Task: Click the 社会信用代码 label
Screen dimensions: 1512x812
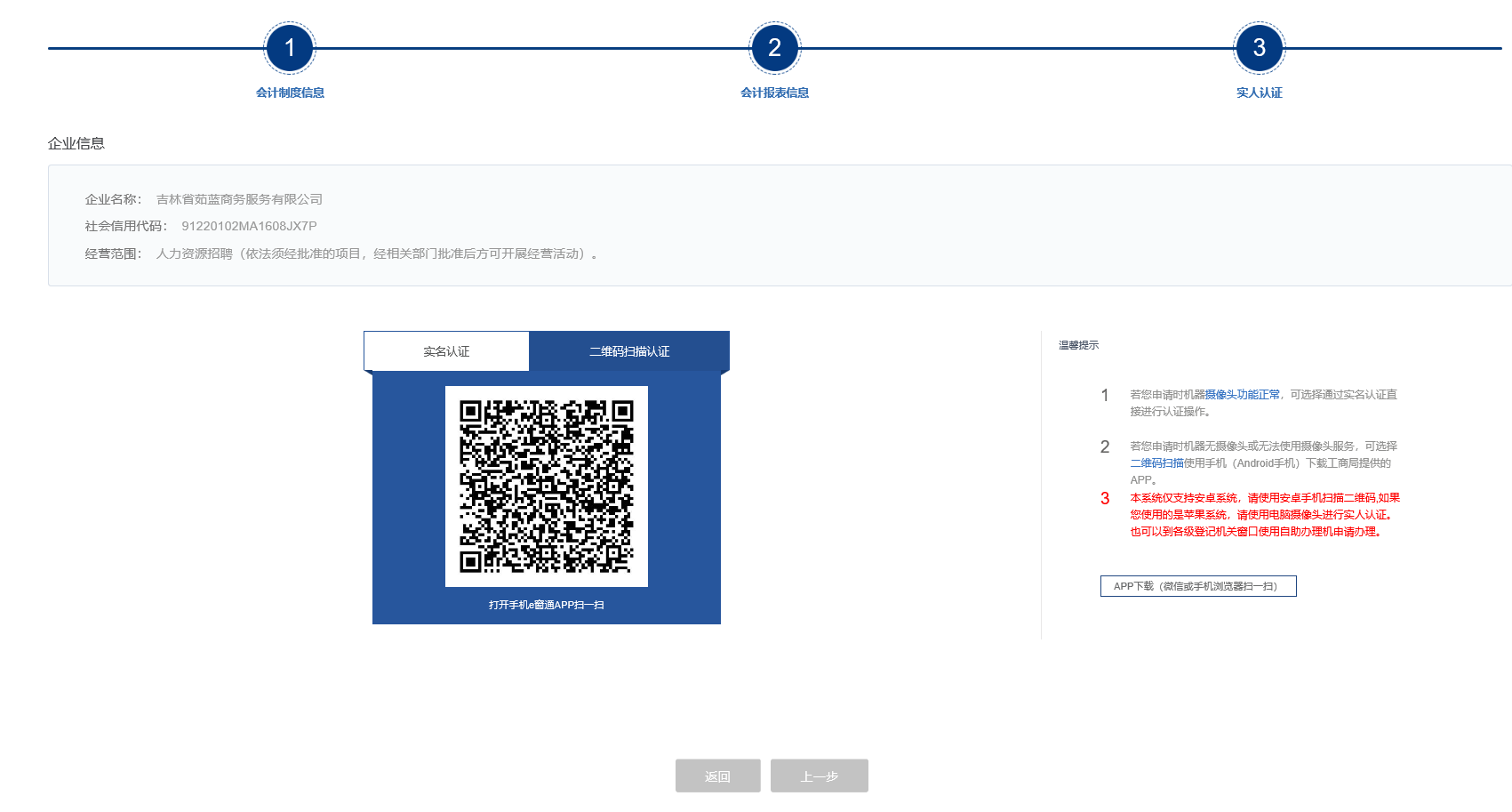Action: (x=126, y=226)
